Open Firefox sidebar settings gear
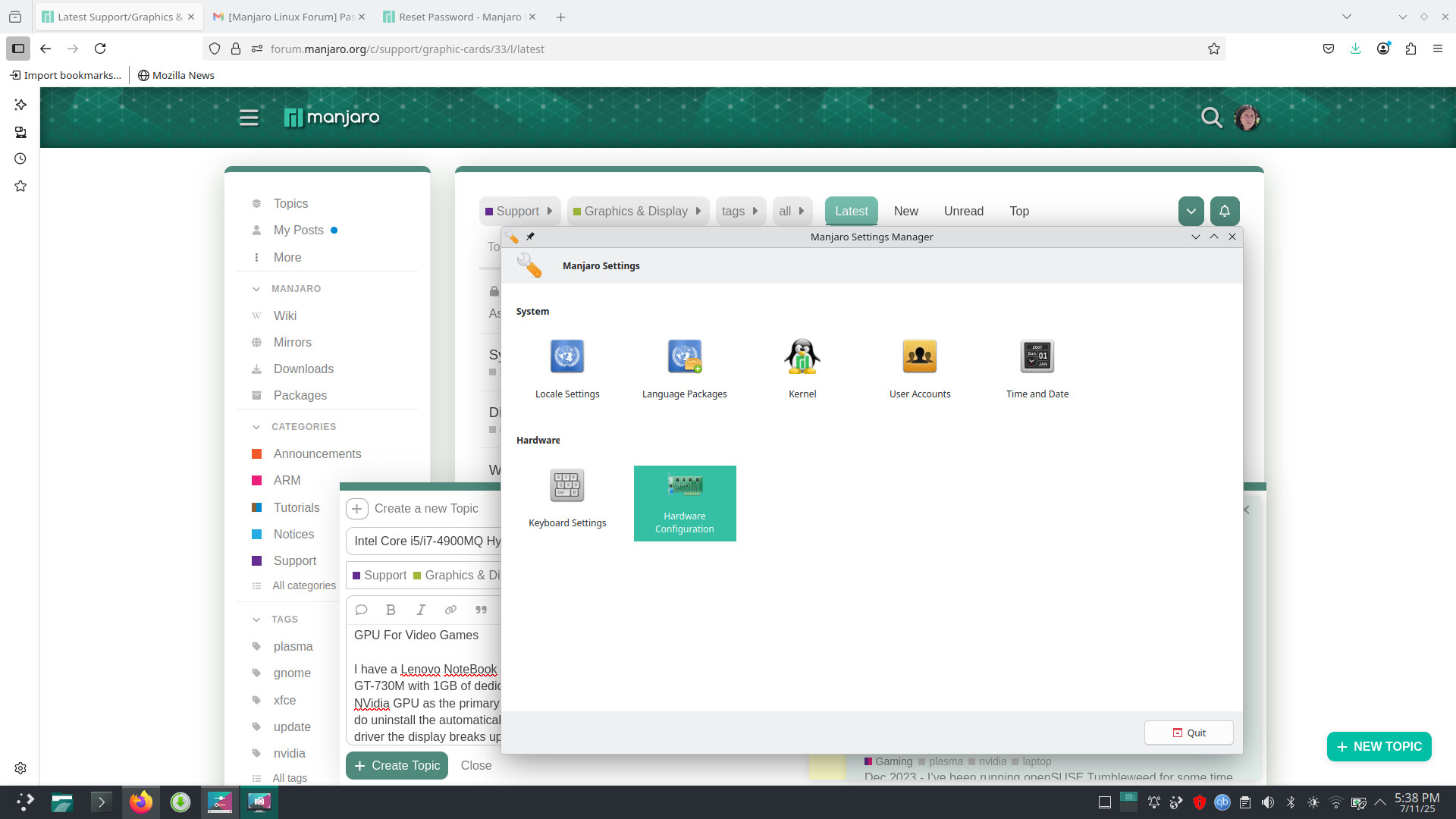This screenshot has width=1456, height=819. tap(20, 768)
